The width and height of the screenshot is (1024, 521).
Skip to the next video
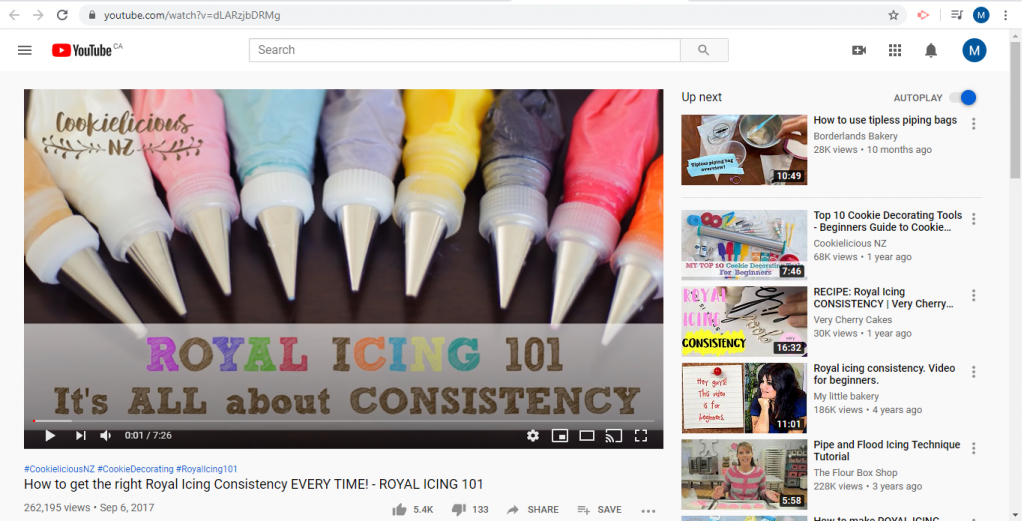80,435
